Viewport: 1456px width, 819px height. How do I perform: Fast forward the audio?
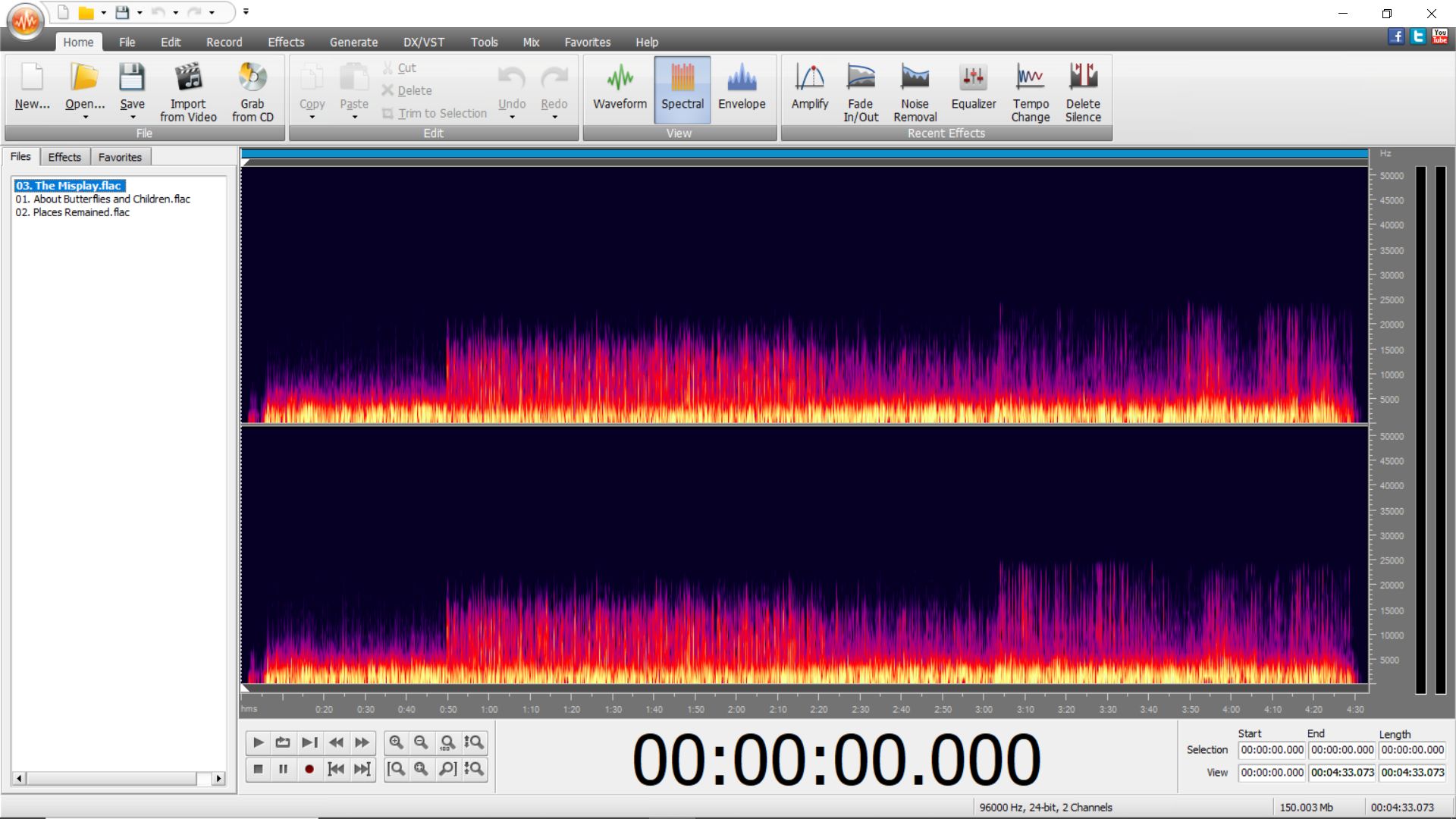tap(362, 742)
